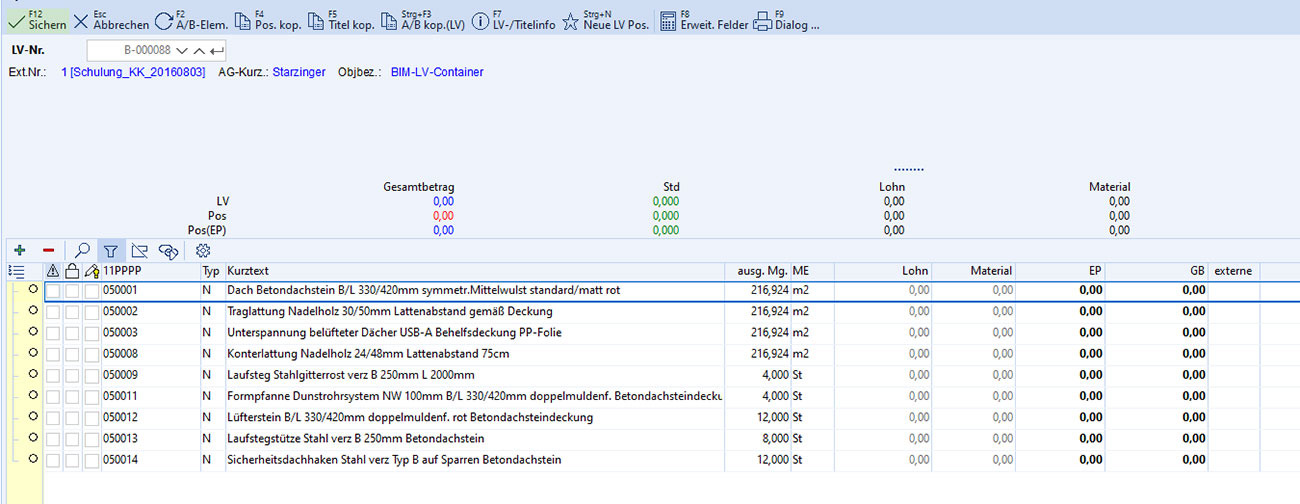Click the key-lock column header
Image resolution: width=1300 pixels, height=504 pixels.
coord(92,271)
